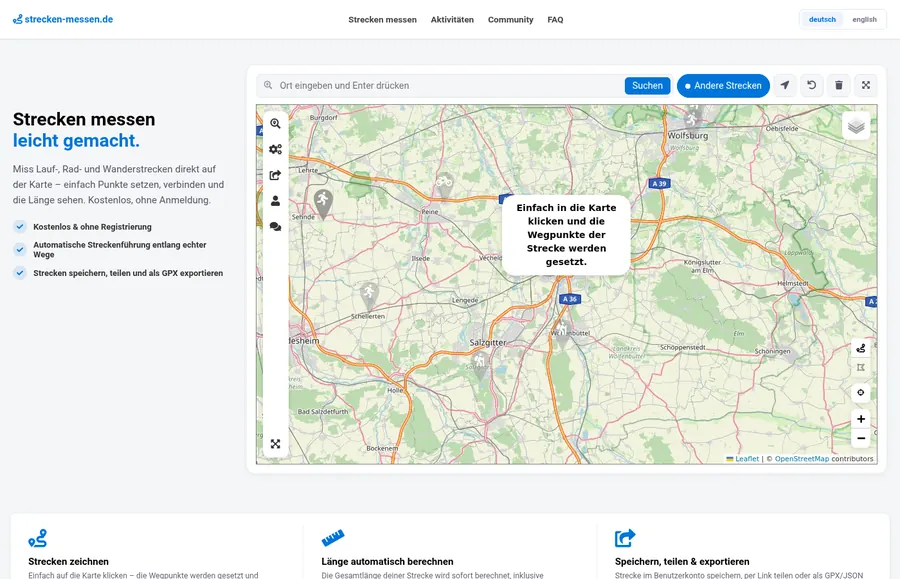This screenshot has height=579, width=900.
Task: Expand map with the top-right fullscreen icon
Action: click(866, 86)
